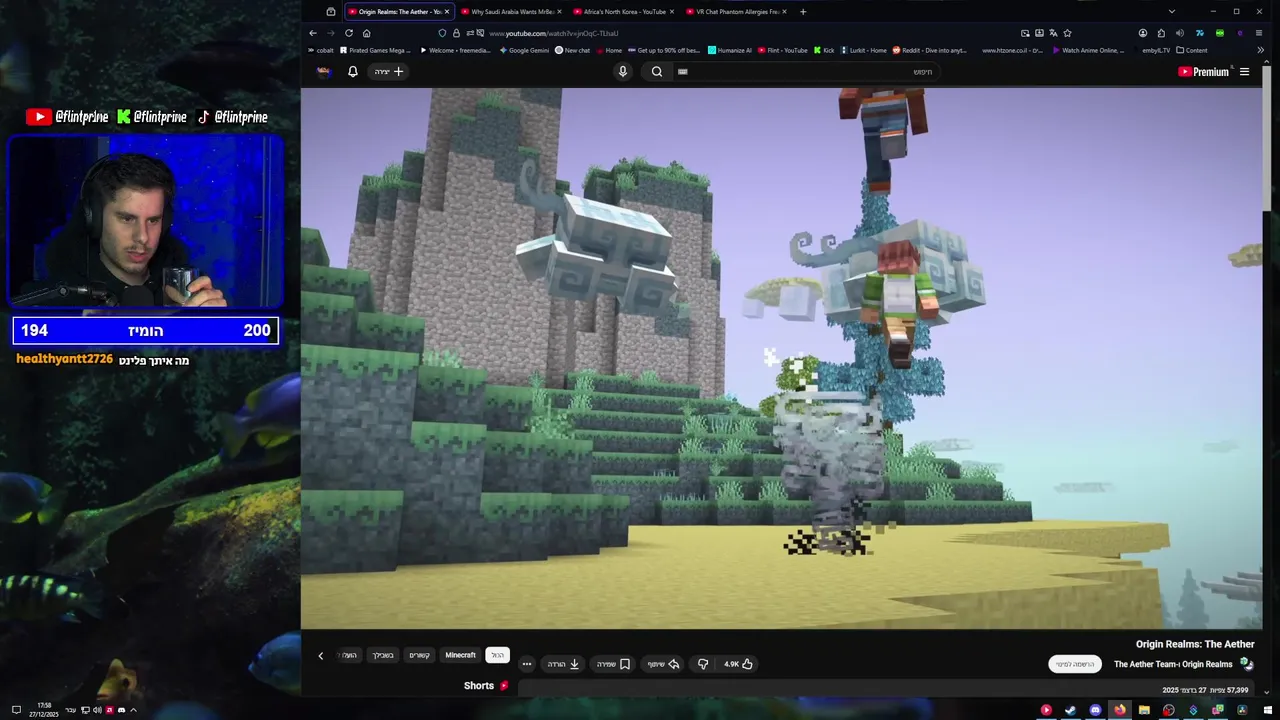Viewport: 1280px width, 720px height.
Task: Show hidden system tray icons chevron
Action: tap(133, 710)
